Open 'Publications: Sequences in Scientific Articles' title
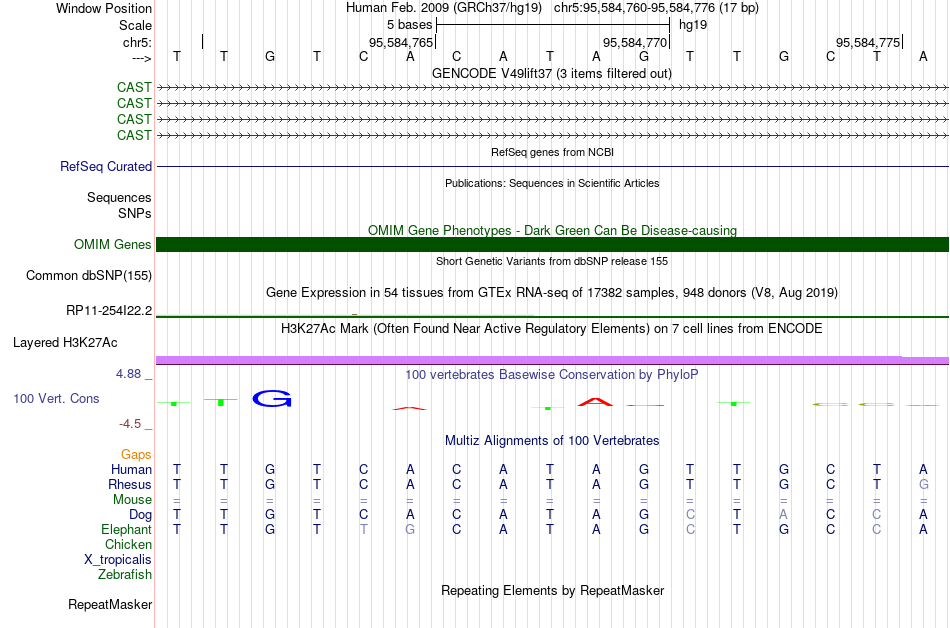Viewport: 950px width, 628px height. [552, 183]
